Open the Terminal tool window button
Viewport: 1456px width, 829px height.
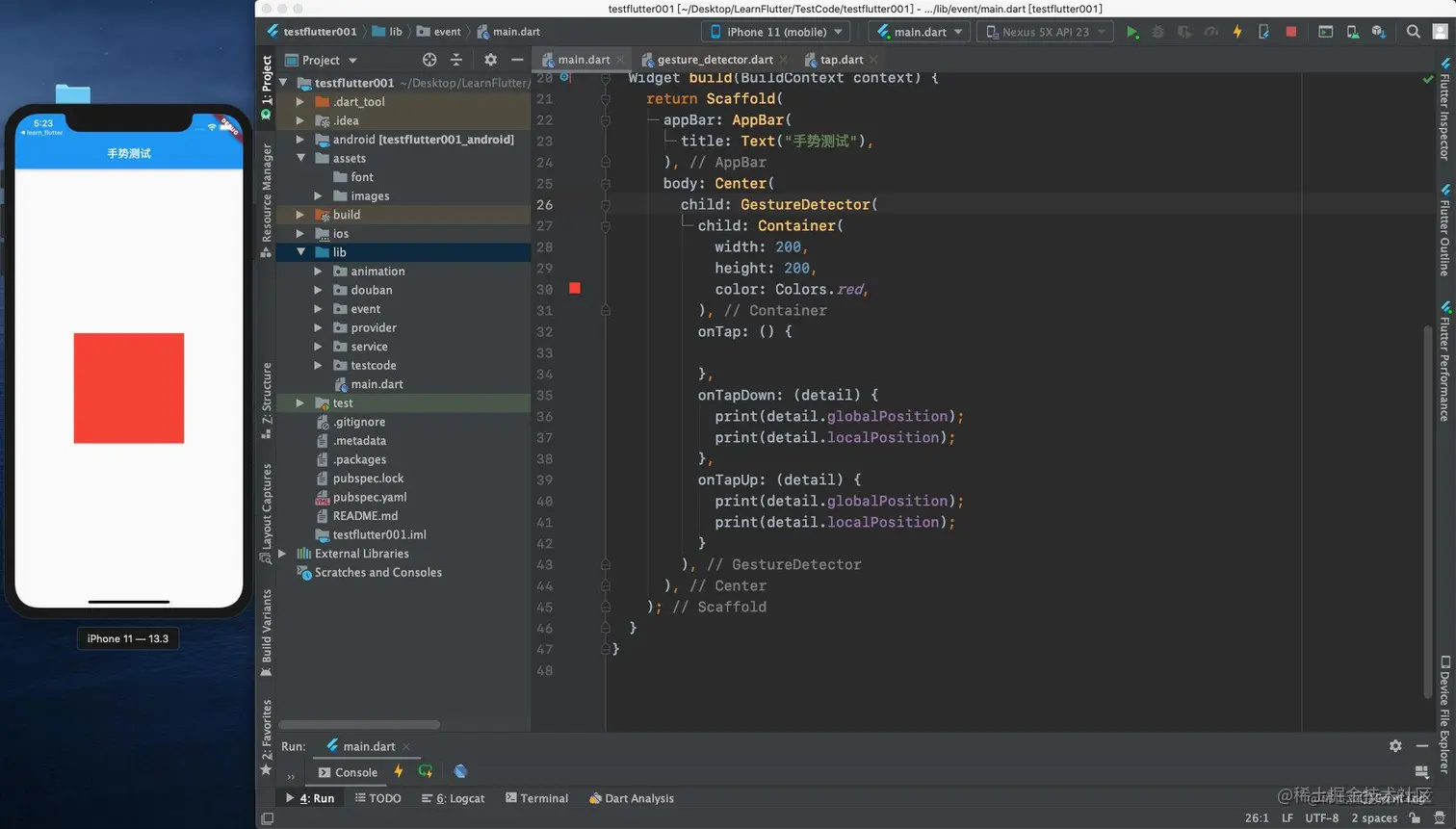(536, 798)
